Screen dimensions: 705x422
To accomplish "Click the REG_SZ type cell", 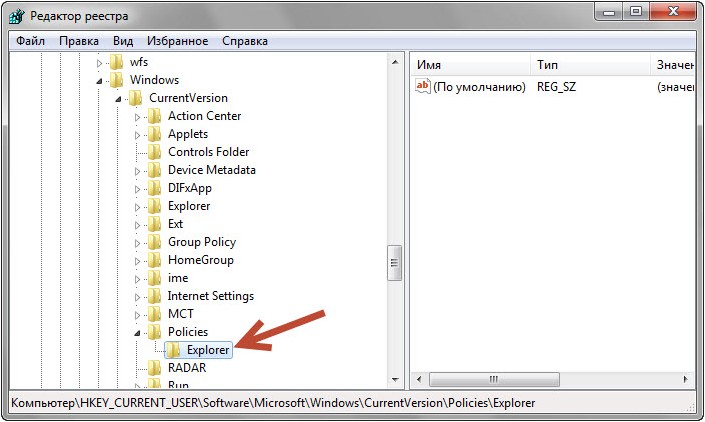I will pos(556,87).
